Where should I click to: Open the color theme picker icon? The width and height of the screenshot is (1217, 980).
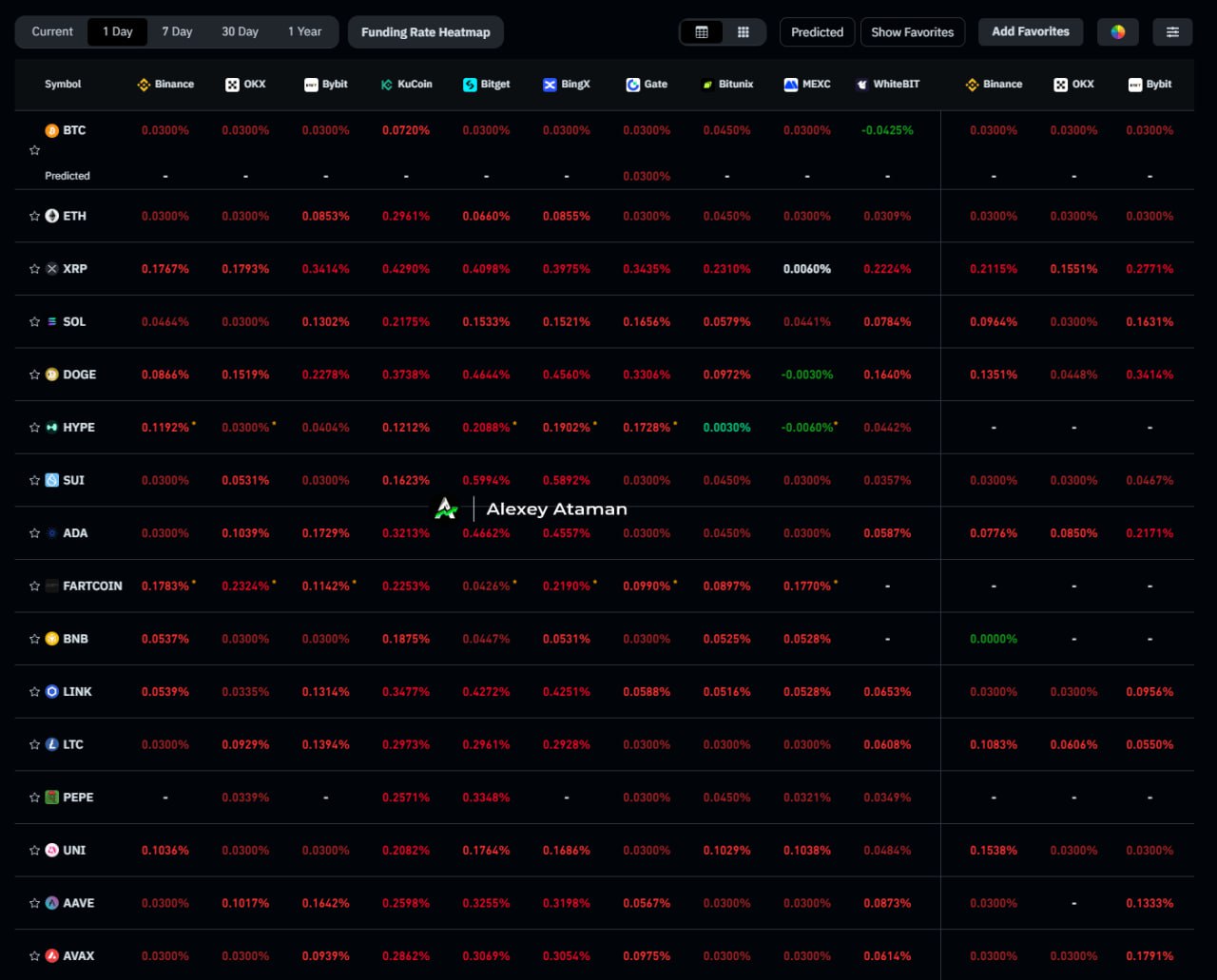tap(1118, 32)
